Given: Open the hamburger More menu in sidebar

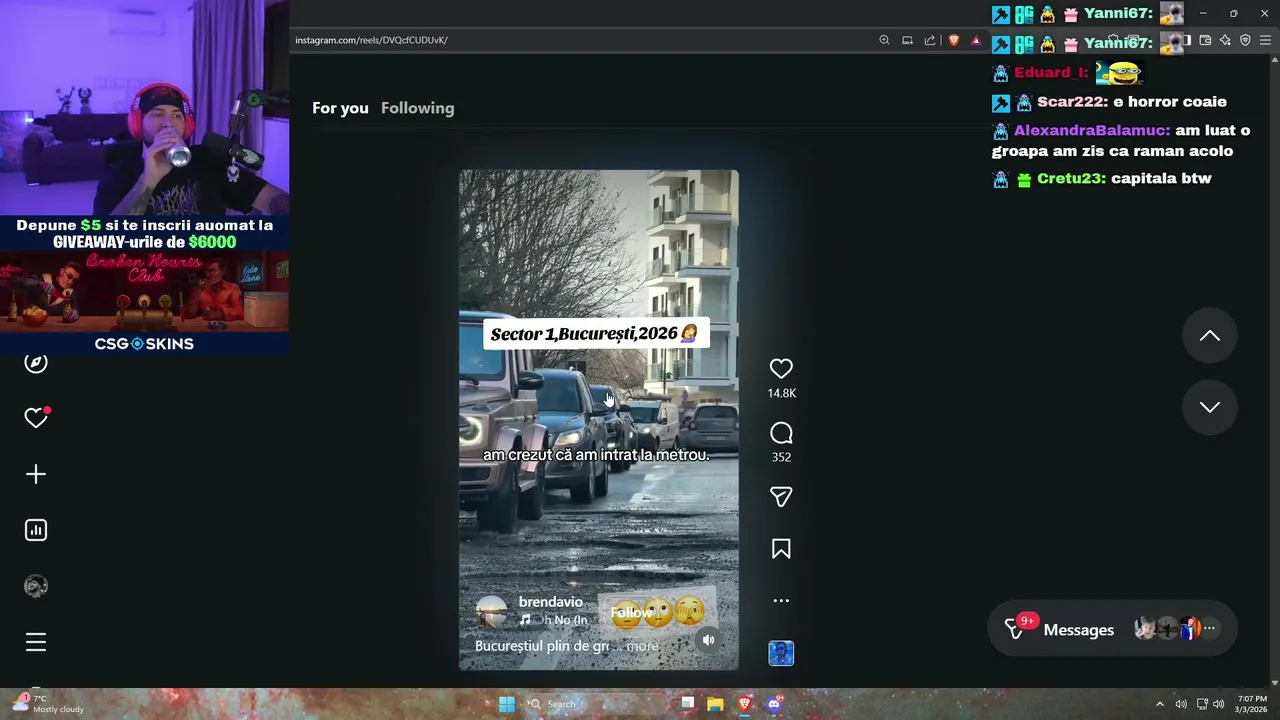Looking at the screenshot, I should [36, 642].
